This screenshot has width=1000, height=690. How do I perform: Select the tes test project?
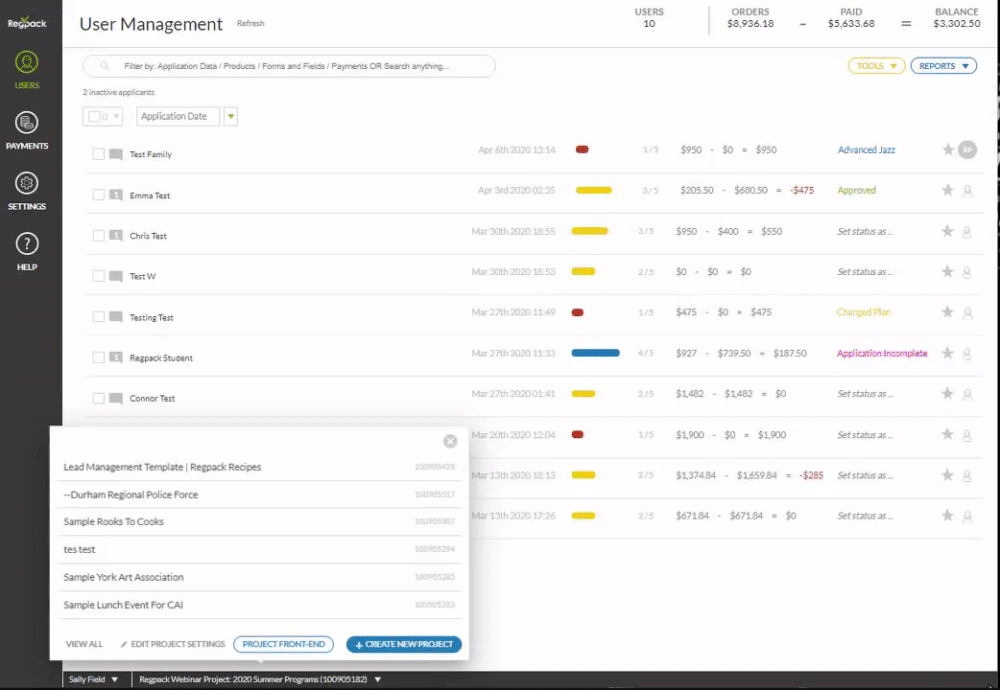(259, 549)
